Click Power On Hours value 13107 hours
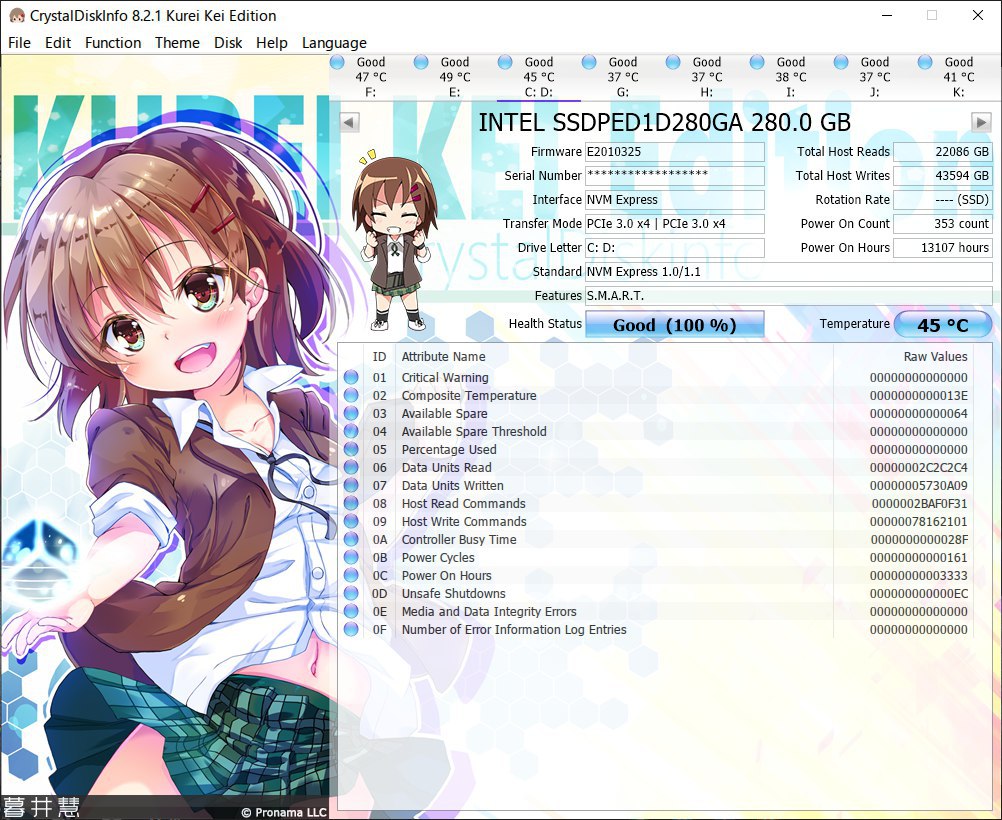Screen dimensions: 1002x820 [943, 247]
